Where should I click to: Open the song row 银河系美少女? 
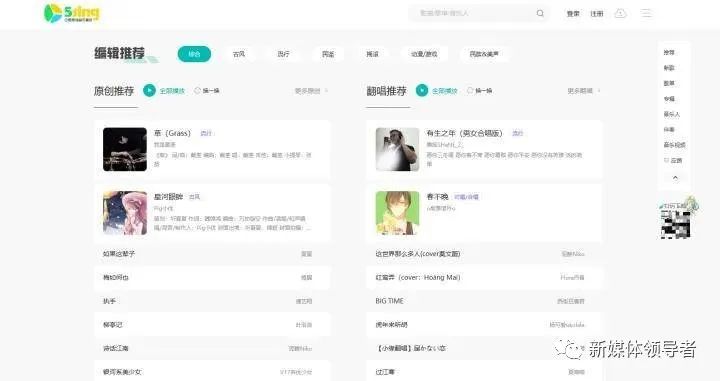[x=212, y=371]
